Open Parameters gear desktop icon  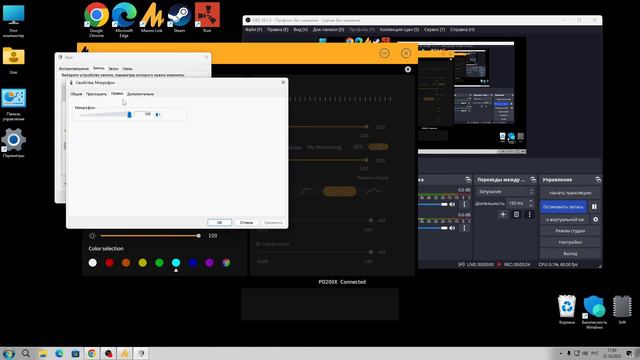pos(13,143)
